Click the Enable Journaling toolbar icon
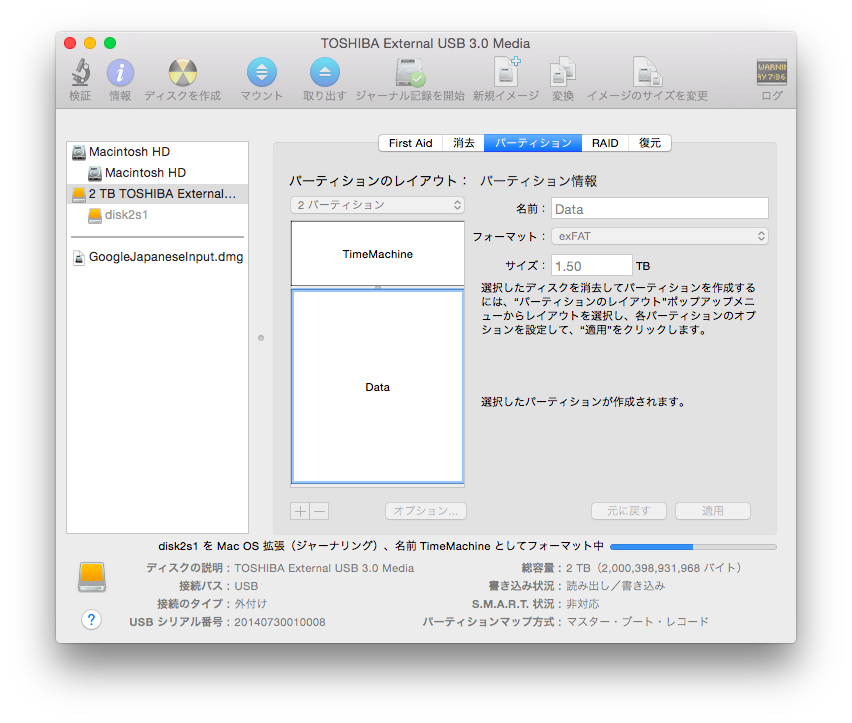This screenshot has width=852, height=723. (x=410, y=73)
